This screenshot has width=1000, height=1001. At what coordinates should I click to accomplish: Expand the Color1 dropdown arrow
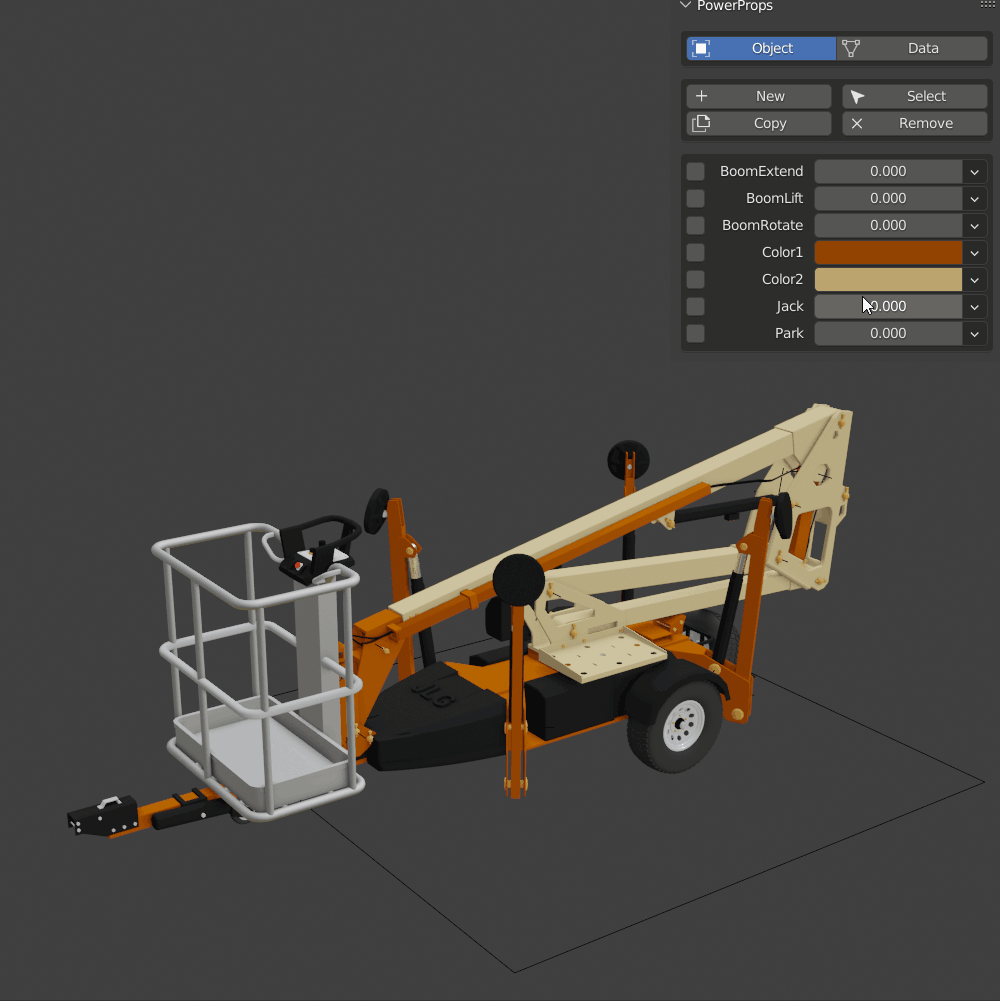(x=974, y=252)
